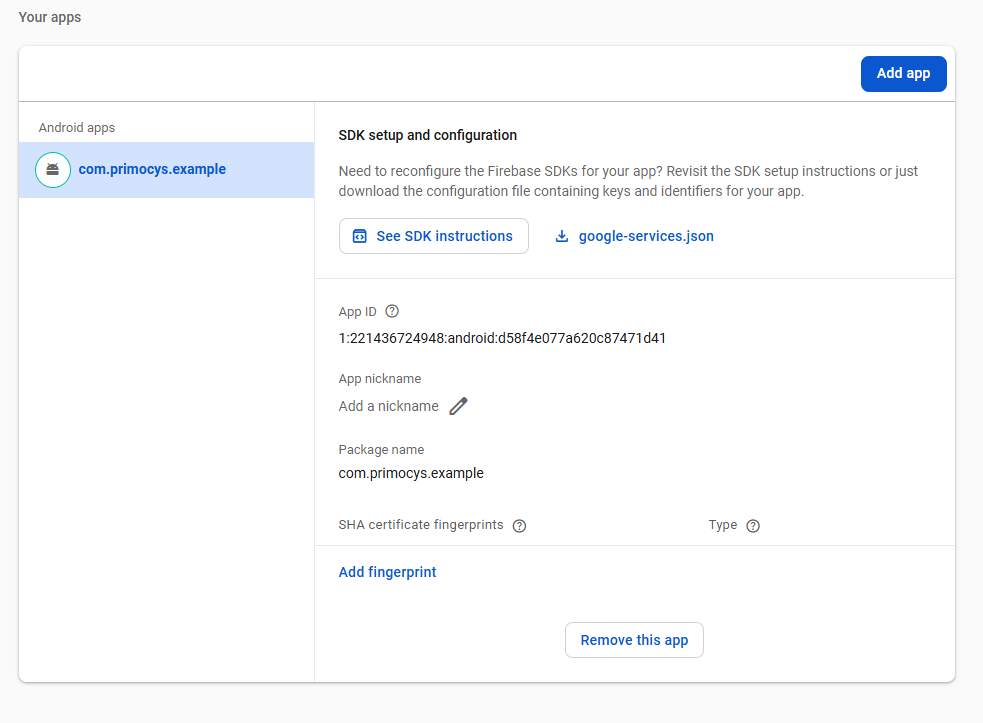Show help for App ID
Screen dimensions: 983x723
pos(392,312)
